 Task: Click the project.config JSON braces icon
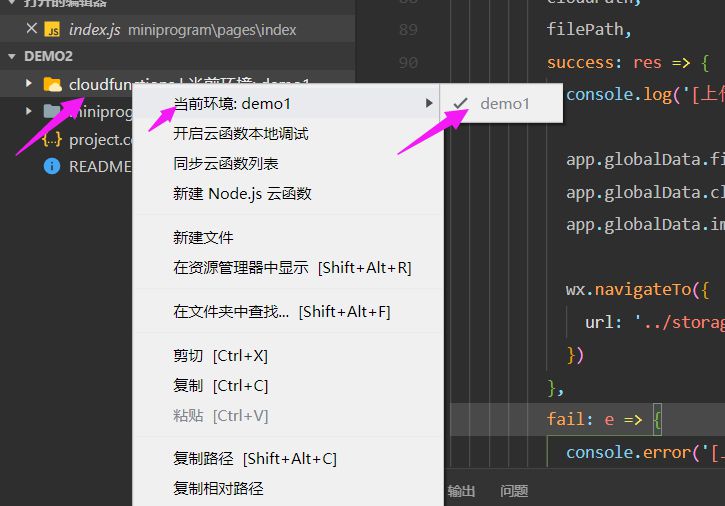53,139
